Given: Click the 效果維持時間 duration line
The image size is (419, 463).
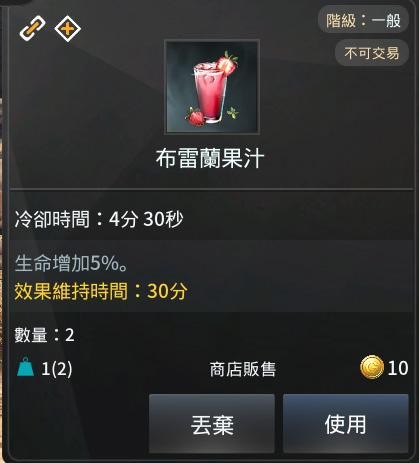Looking at the screenshot, I should tap(101, 291).
